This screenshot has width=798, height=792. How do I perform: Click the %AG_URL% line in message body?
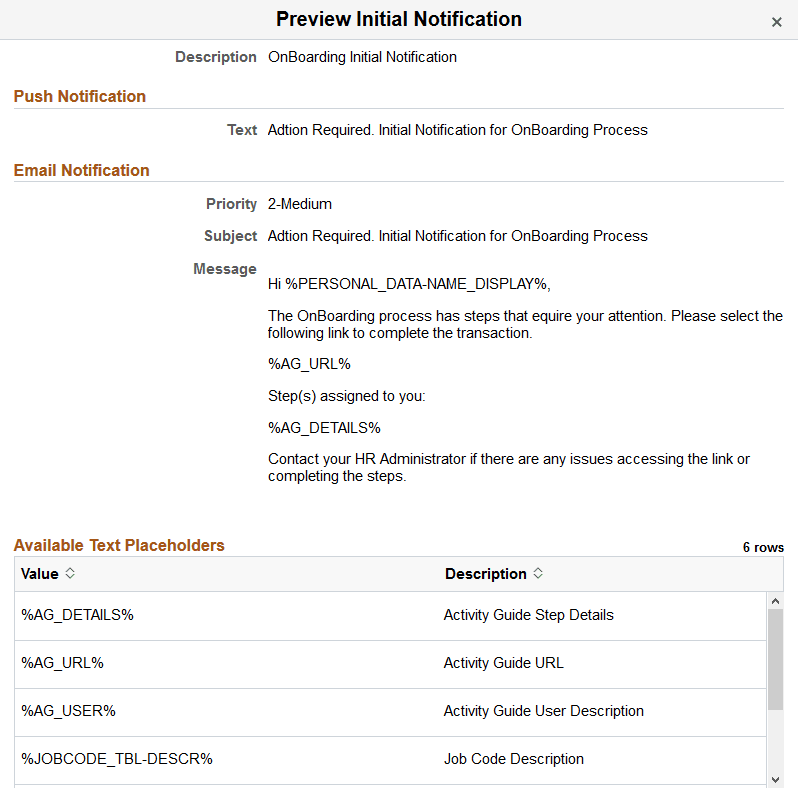coord(309,364)
